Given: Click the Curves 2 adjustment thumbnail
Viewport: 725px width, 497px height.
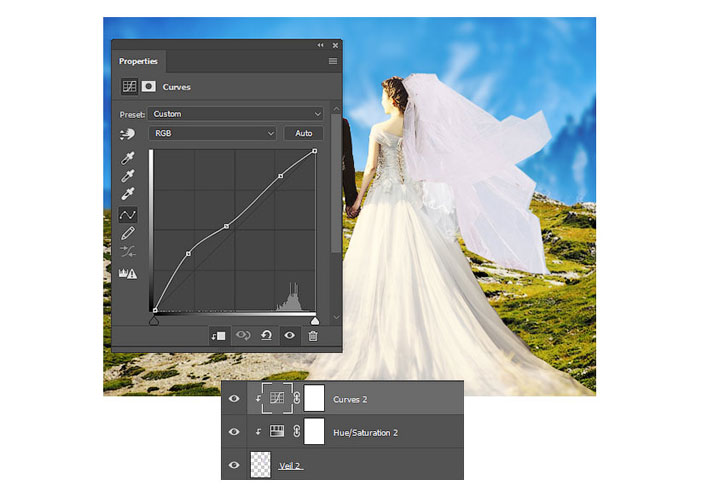Looking at the screenshot, I should (277, 398).
